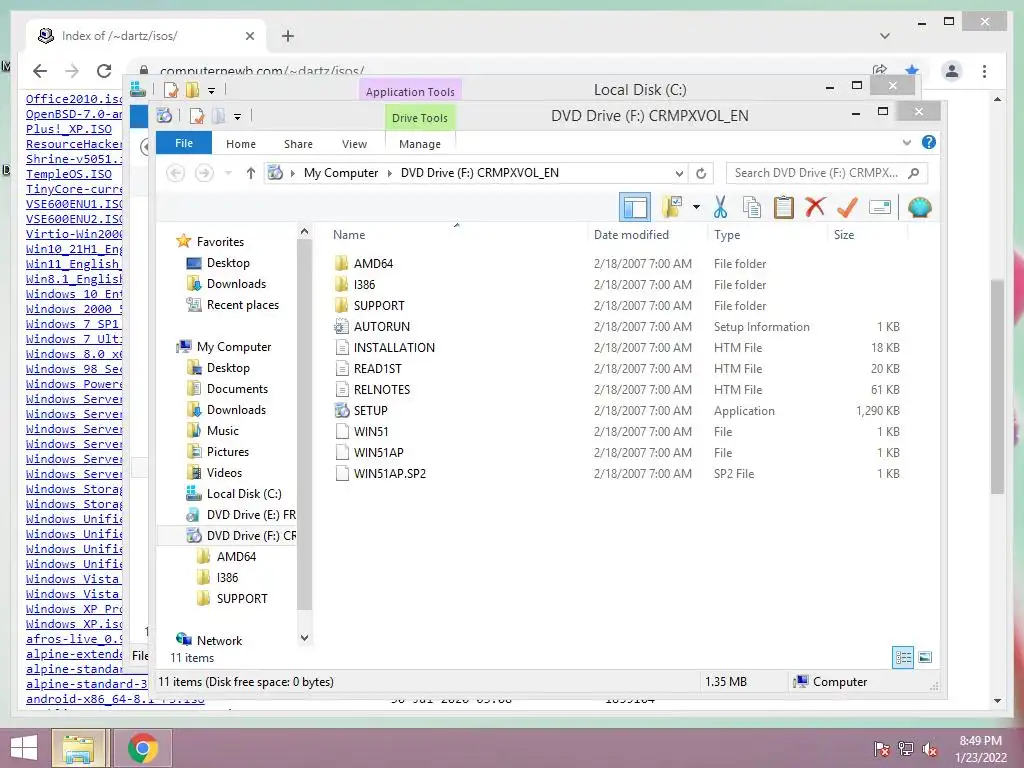The width and height of the screenshot is (1024, 768).
Task: Open the Share ribbon tab
Action: pyautogui.click(x=298, y=144)
